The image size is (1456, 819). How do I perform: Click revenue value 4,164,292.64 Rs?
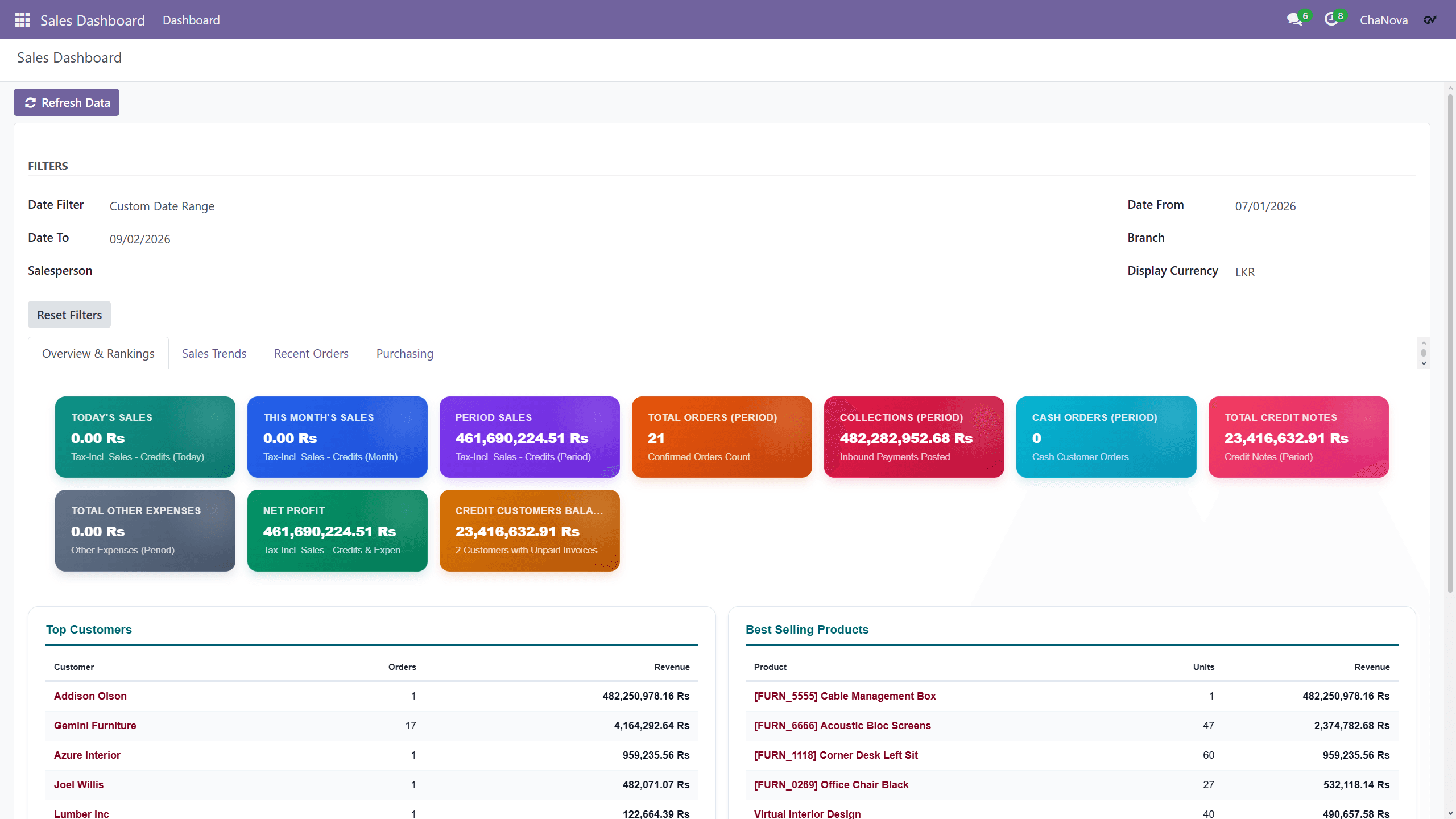tap(652, 726)
